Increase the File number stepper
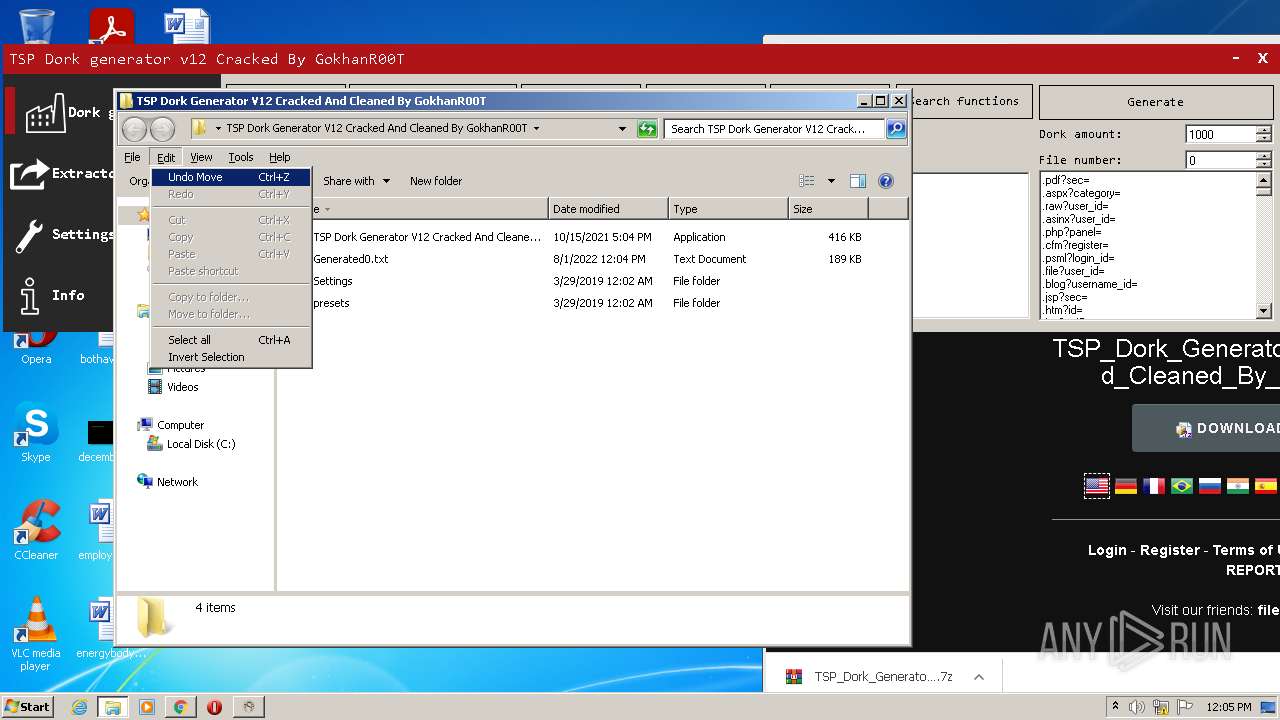The height and width of the screenshot is (720, 1280). (1264, 156)
